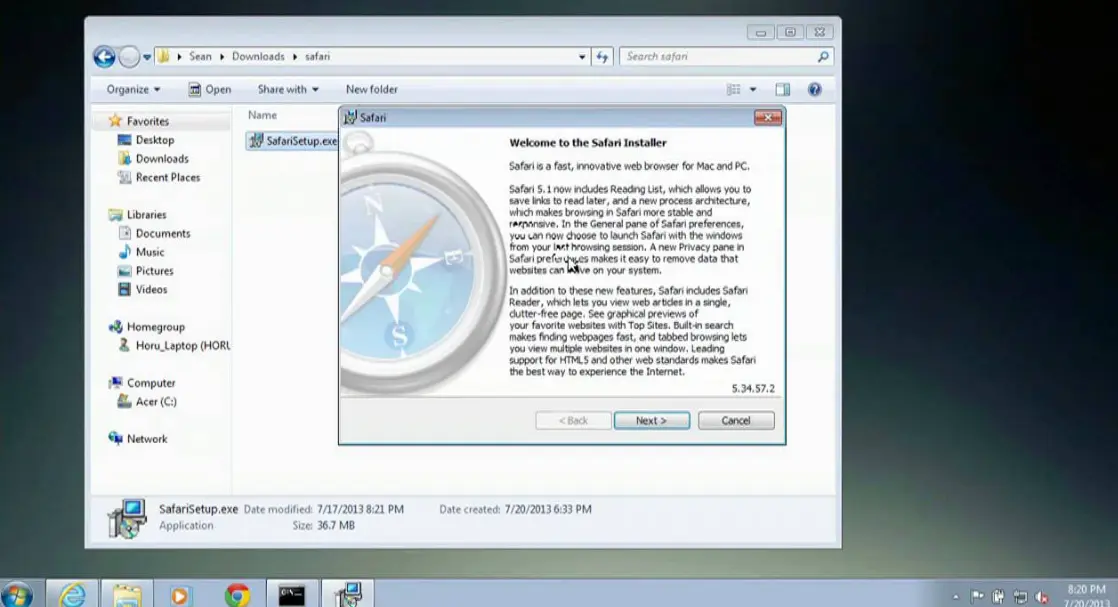The height and width of the screenshot is (607, 1118).
Task: Open the Organize menu
Action: [133, 89]
